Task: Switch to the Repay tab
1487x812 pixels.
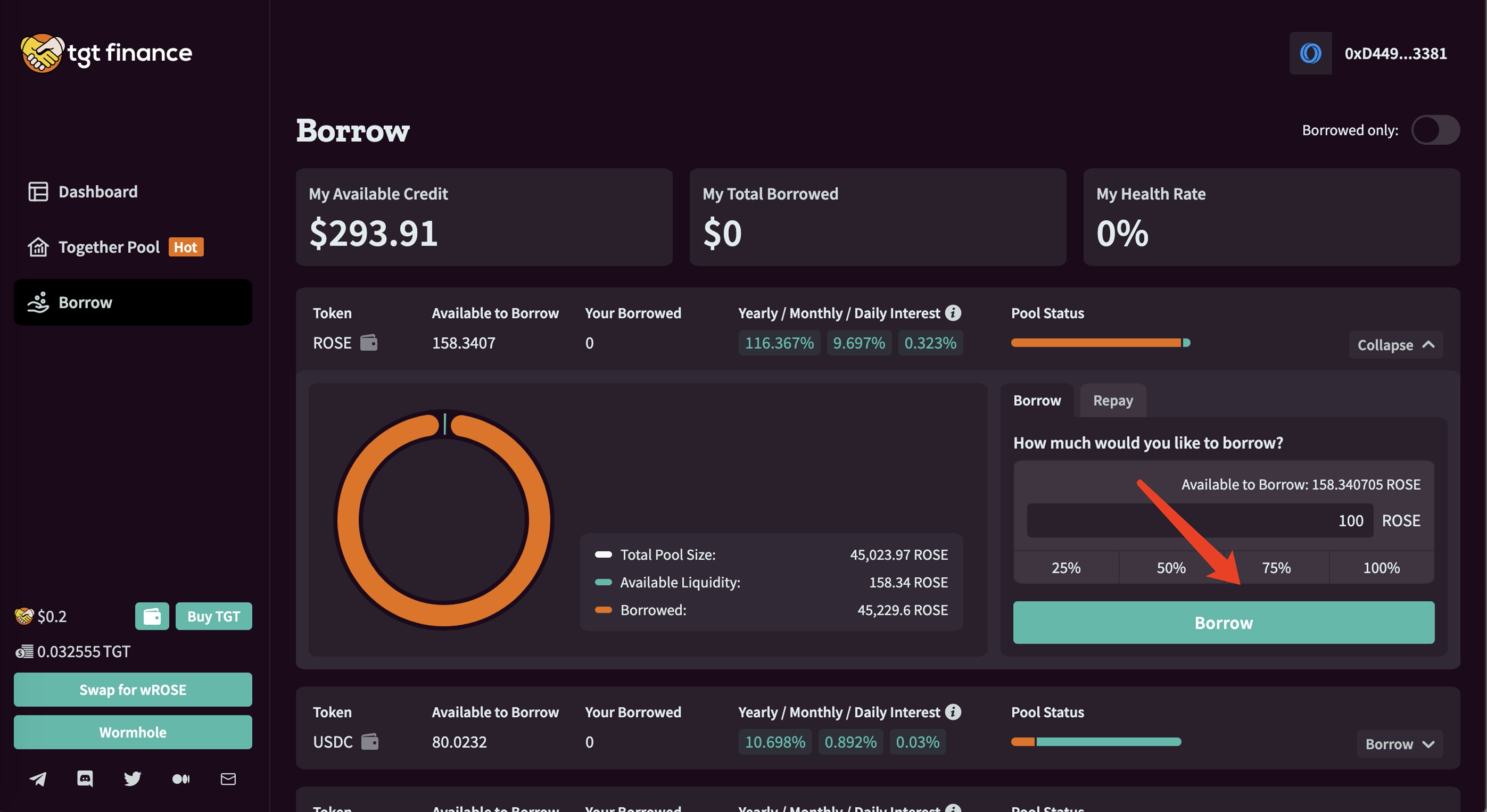Action: 1112,400
